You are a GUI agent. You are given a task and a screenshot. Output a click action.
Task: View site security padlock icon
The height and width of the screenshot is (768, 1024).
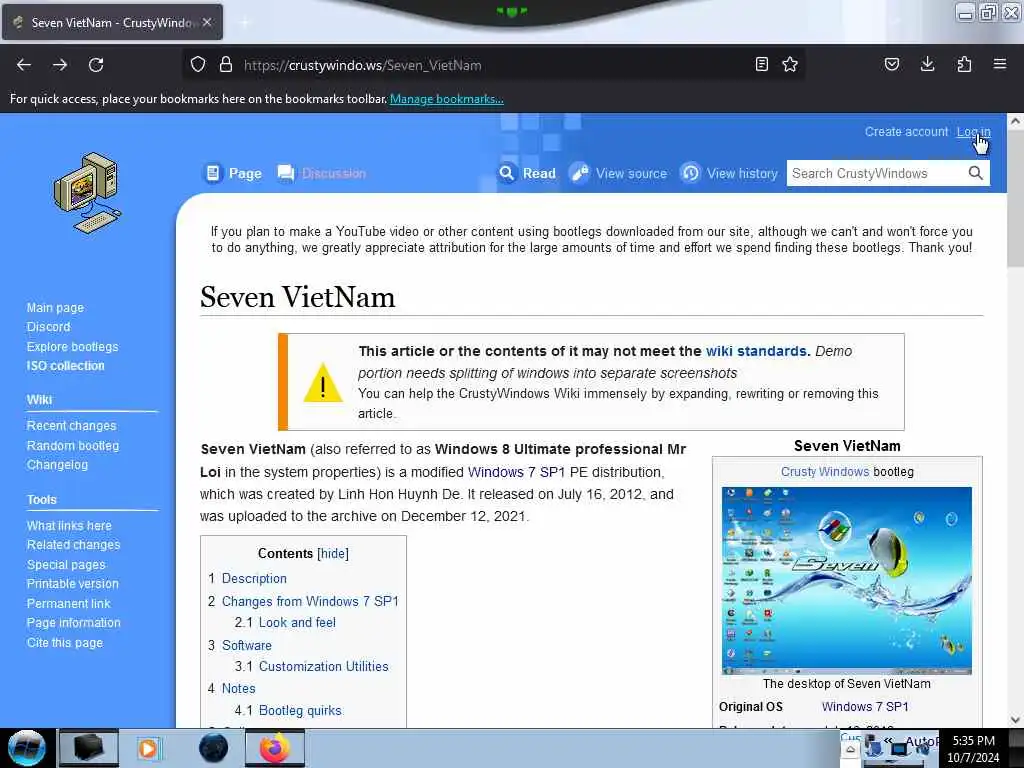click(226, 65)
